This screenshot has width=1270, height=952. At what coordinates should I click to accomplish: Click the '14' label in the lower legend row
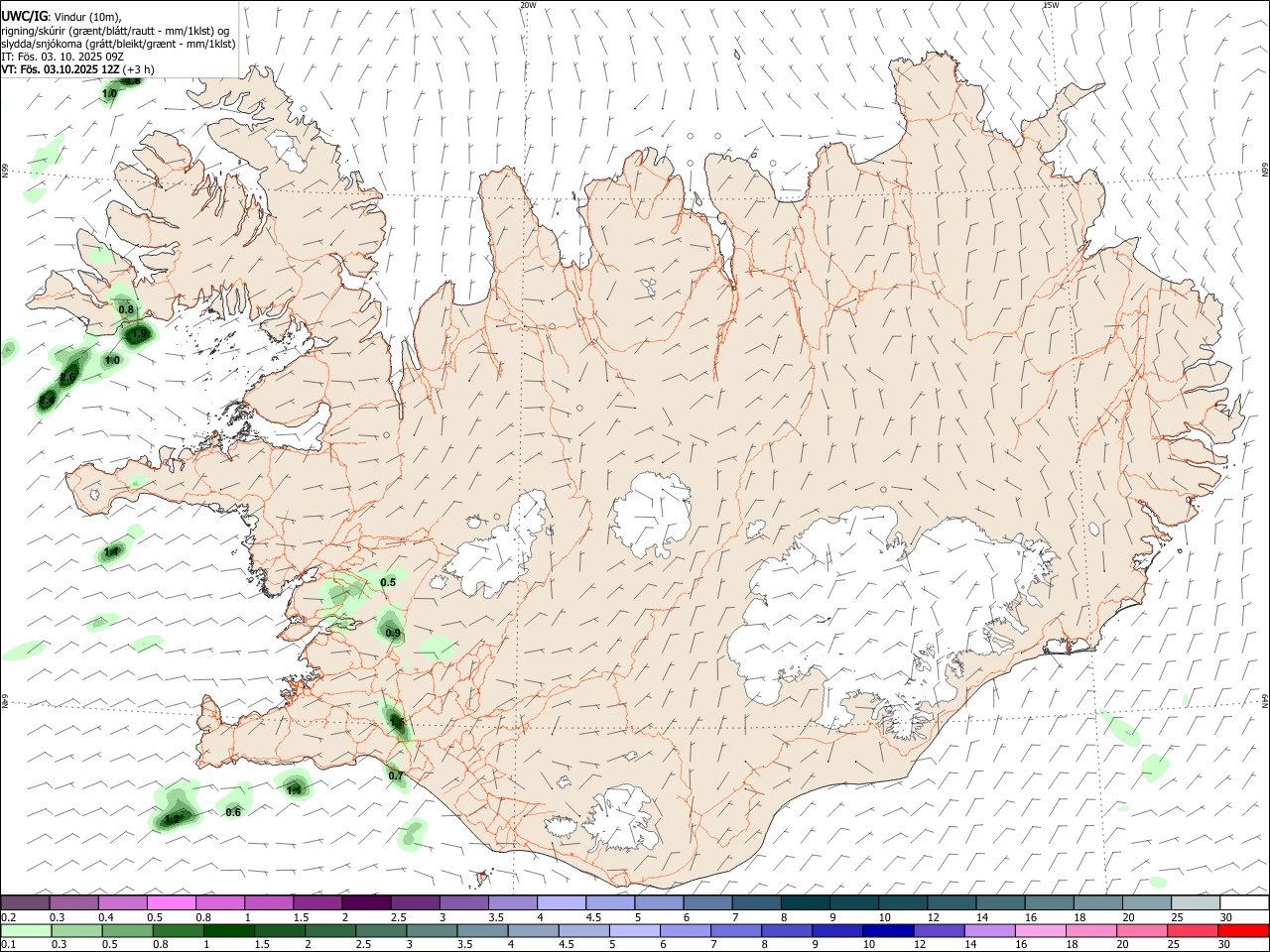pyautogui.click(x=969, y=945)
